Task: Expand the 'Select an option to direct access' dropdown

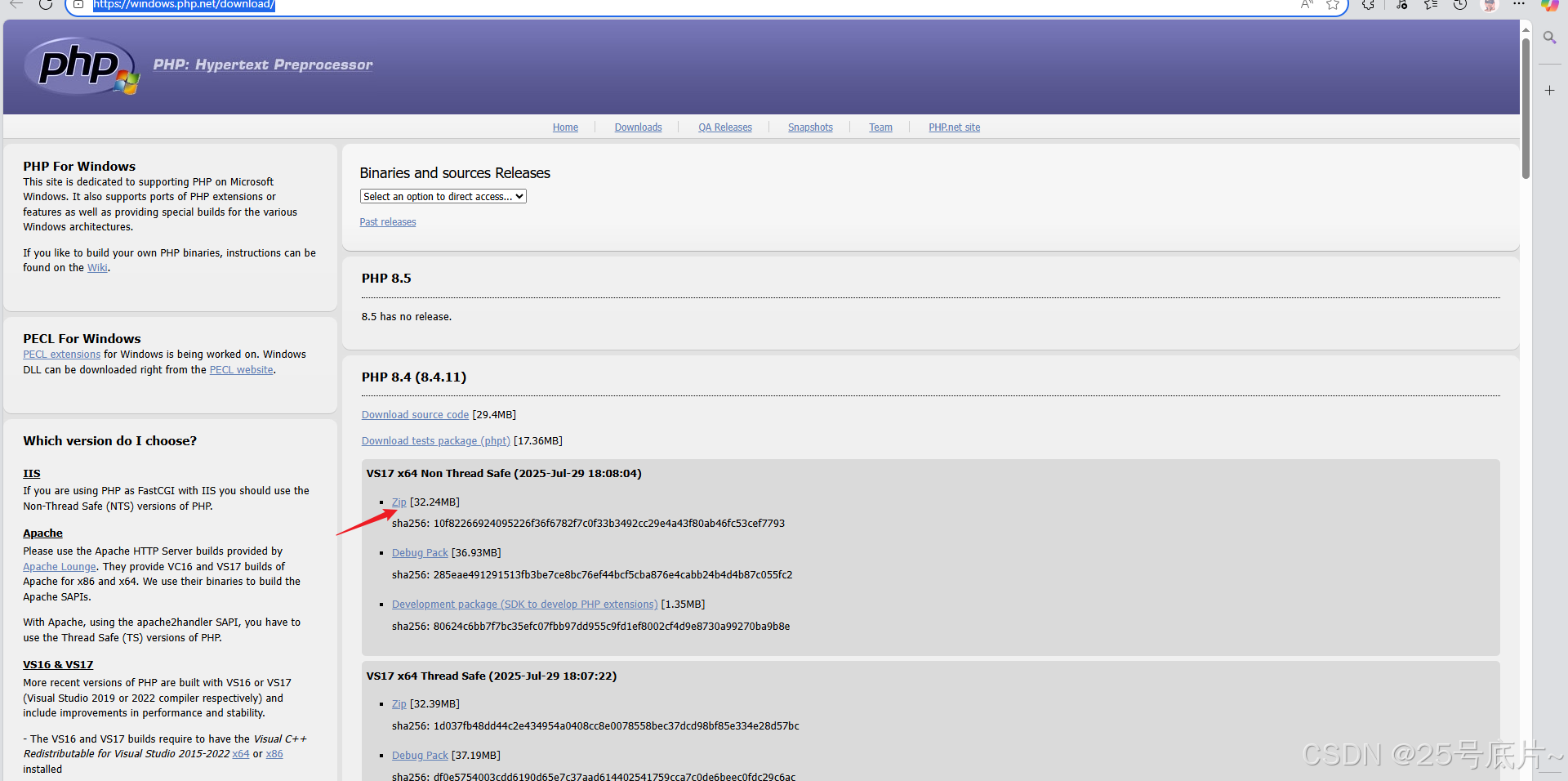Action: 443,197
